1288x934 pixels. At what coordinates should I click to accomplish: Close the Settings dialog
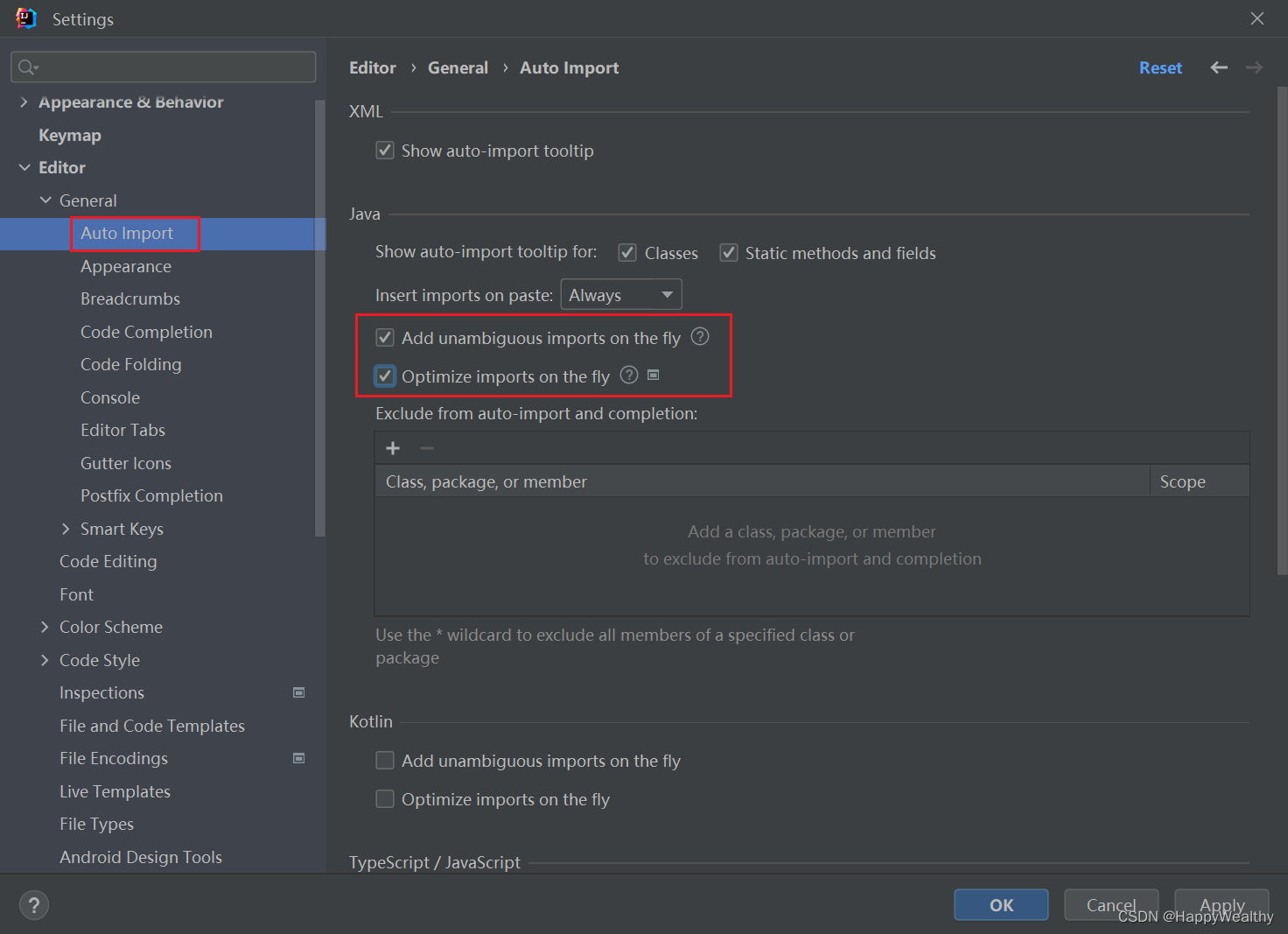(1257, 18)
